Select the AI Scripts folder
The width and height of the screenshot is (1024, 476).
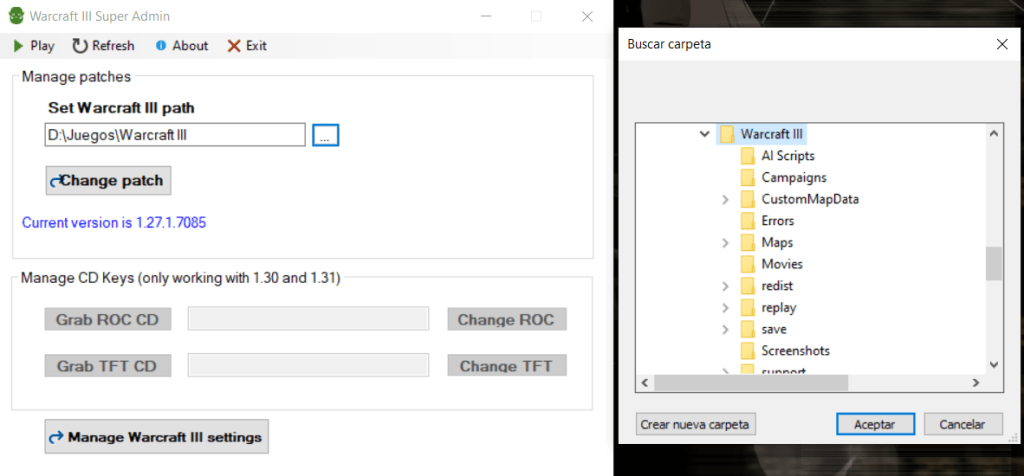coord(788,156)
